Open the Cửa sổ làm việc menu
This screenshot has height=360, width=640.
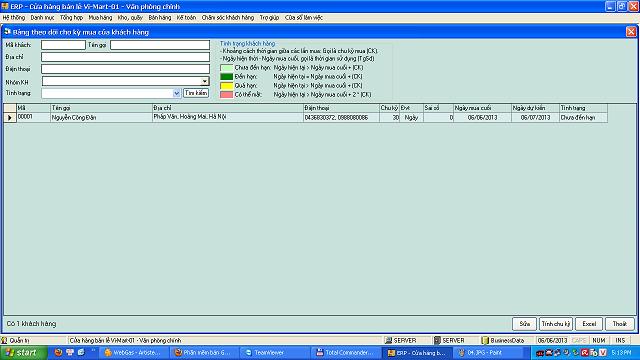(304, 18)
